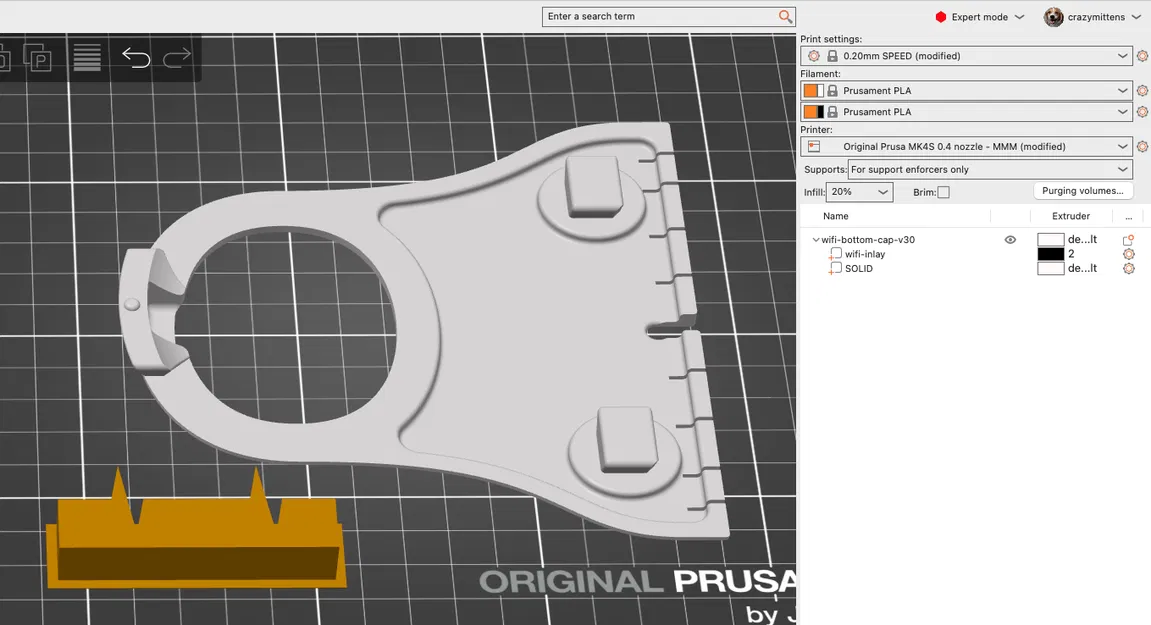The width and height of the screenshot is (1151, 625).
Task: Click the edit icon for wifi-bottom-cap-v30
Action: pyautogui.click(x=1128, y=239)
